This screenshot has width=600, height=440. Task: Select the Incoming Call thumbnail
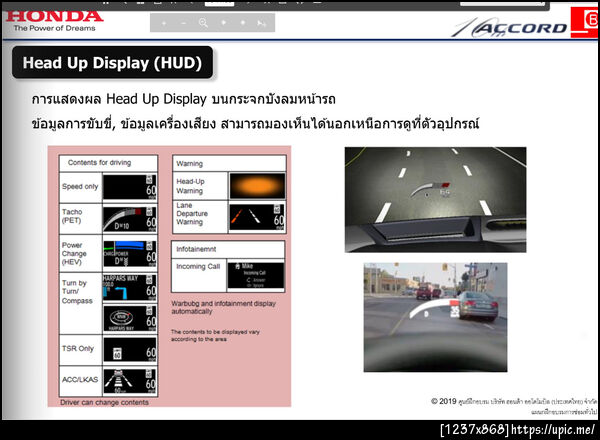[256, 275]
